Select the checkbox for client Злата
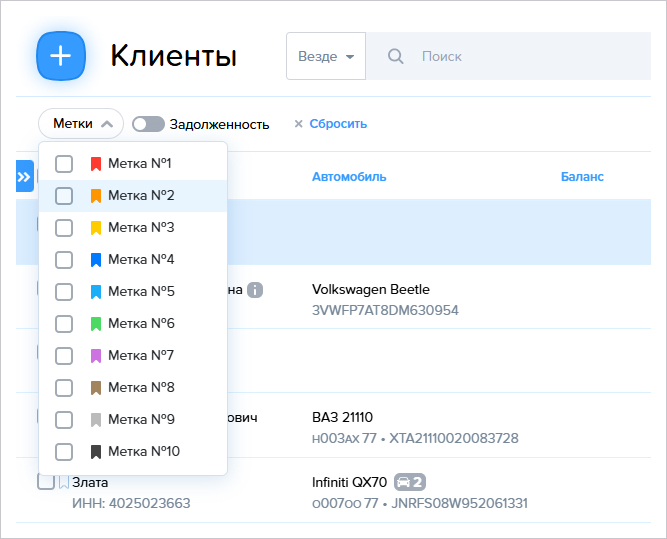Screen dimensions: 667x539 pos(46,482)
